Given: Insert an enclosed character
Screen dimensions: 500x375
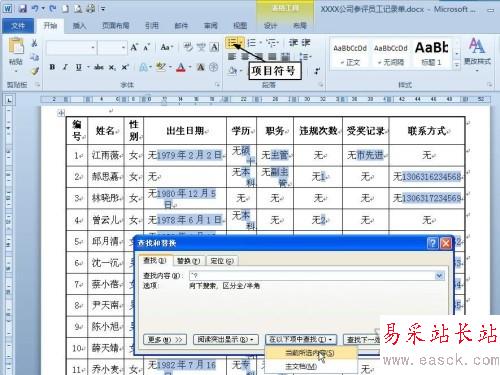Looking at the screenshot, I should point(213,67).
